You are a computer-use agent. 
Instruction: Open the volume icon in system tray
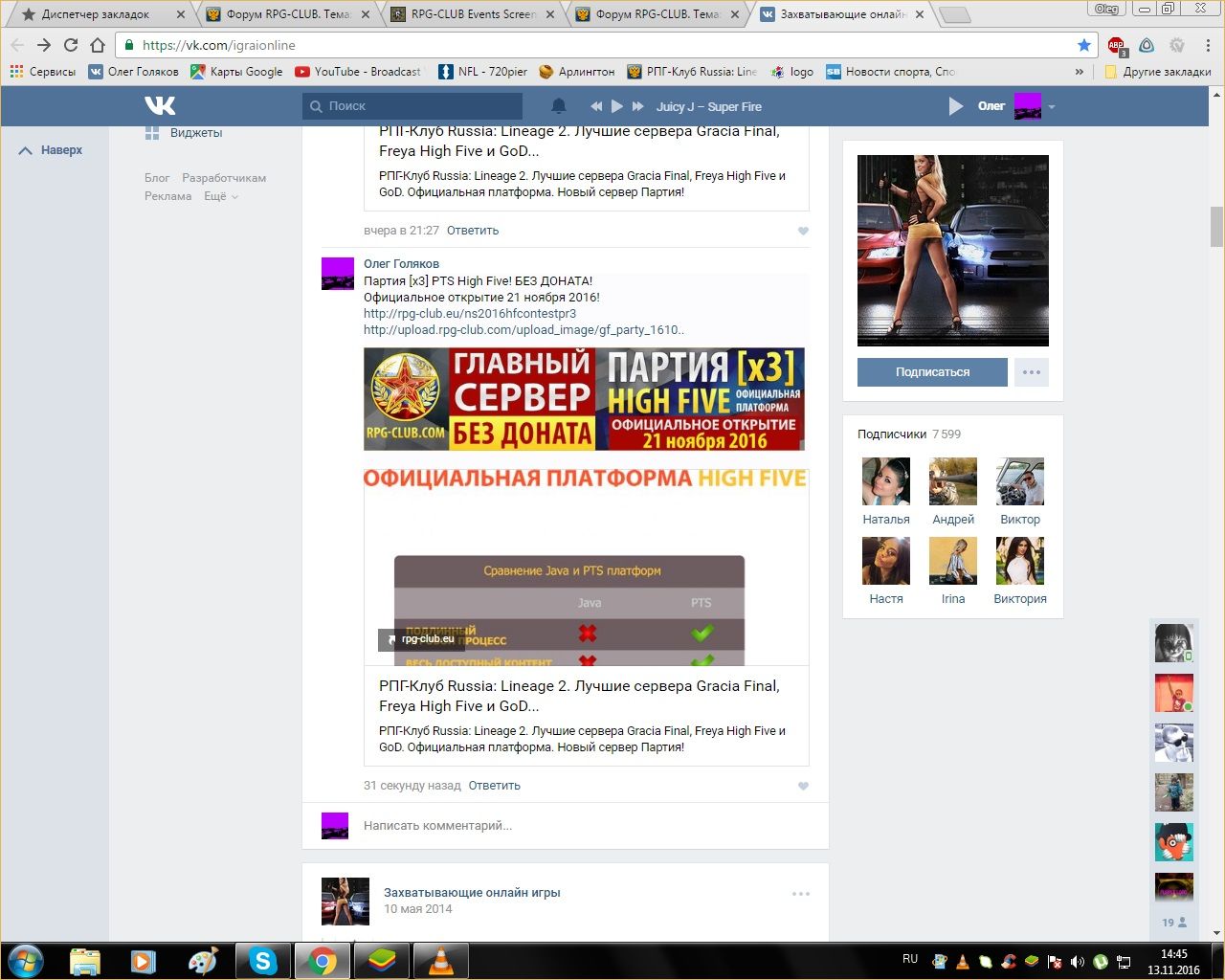[1078, 962]
